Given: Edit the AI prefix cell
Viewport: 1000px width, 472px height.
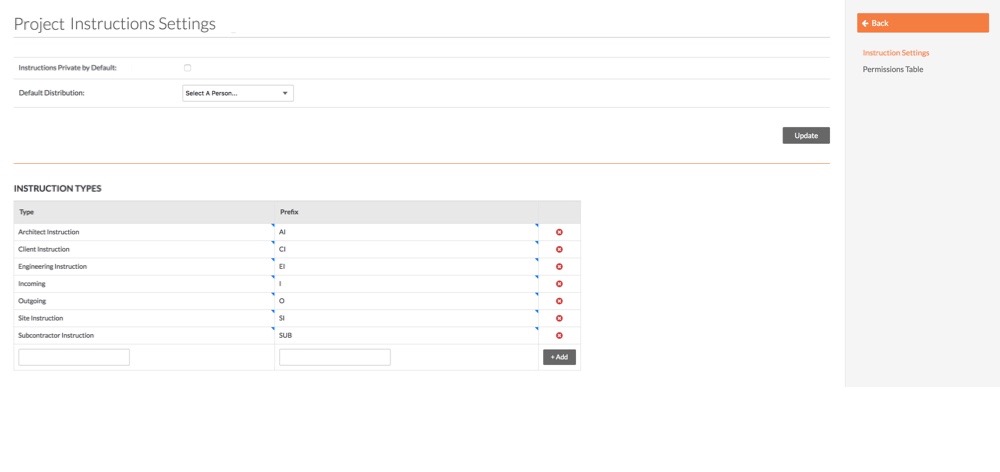Looking at the screenshot, I should [x=406, y=232].
